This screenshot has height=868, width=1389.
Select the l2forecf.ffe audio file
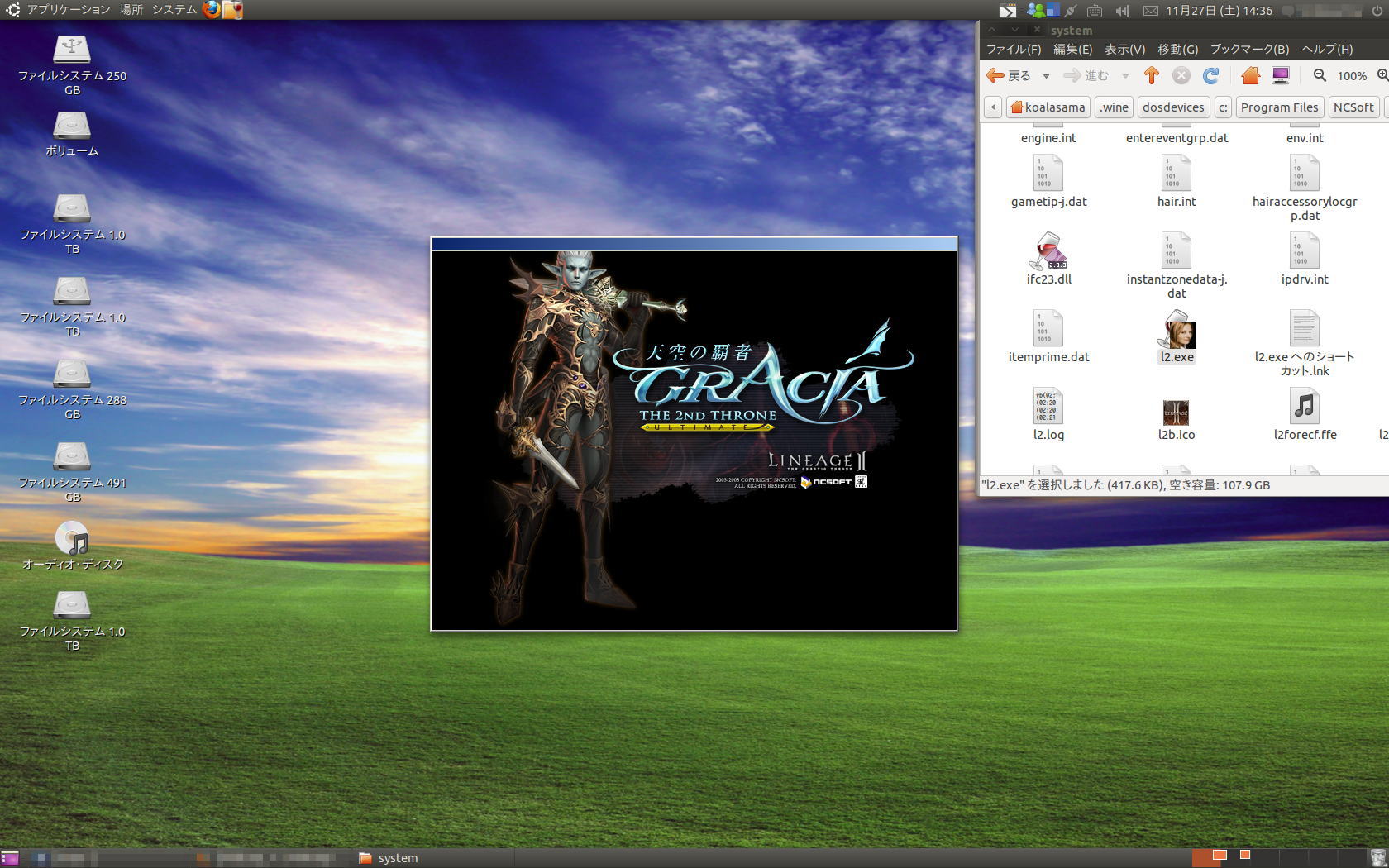(x=1305, y=407)
